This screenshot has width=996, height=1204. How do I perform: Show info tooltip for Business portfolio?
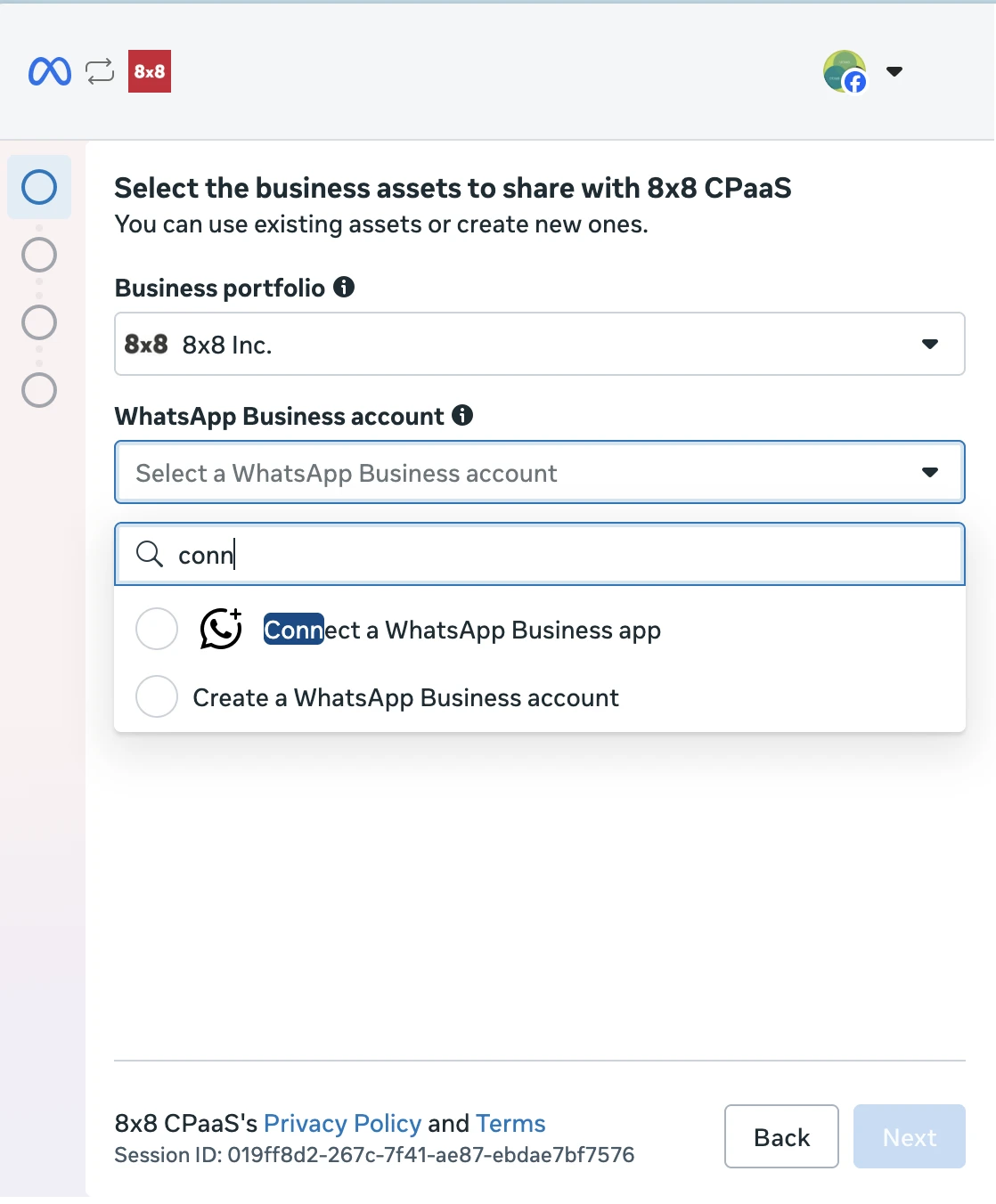click(344, 287)
